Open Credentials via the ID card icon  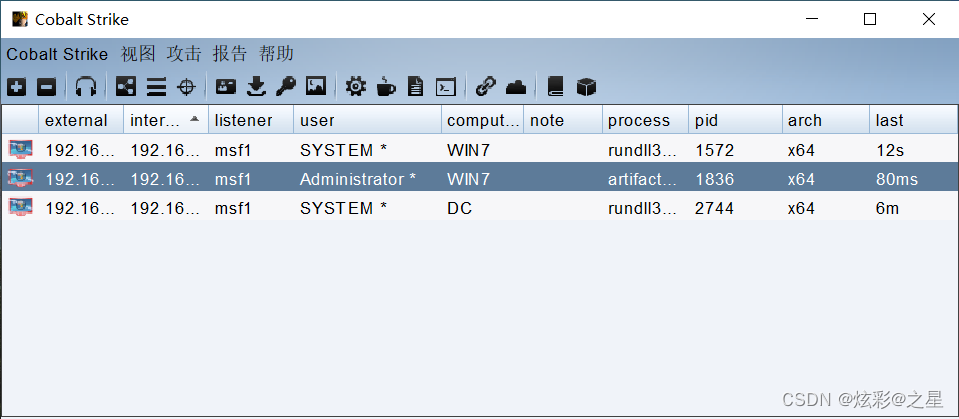pyautogui.click(x=226, y=87)
